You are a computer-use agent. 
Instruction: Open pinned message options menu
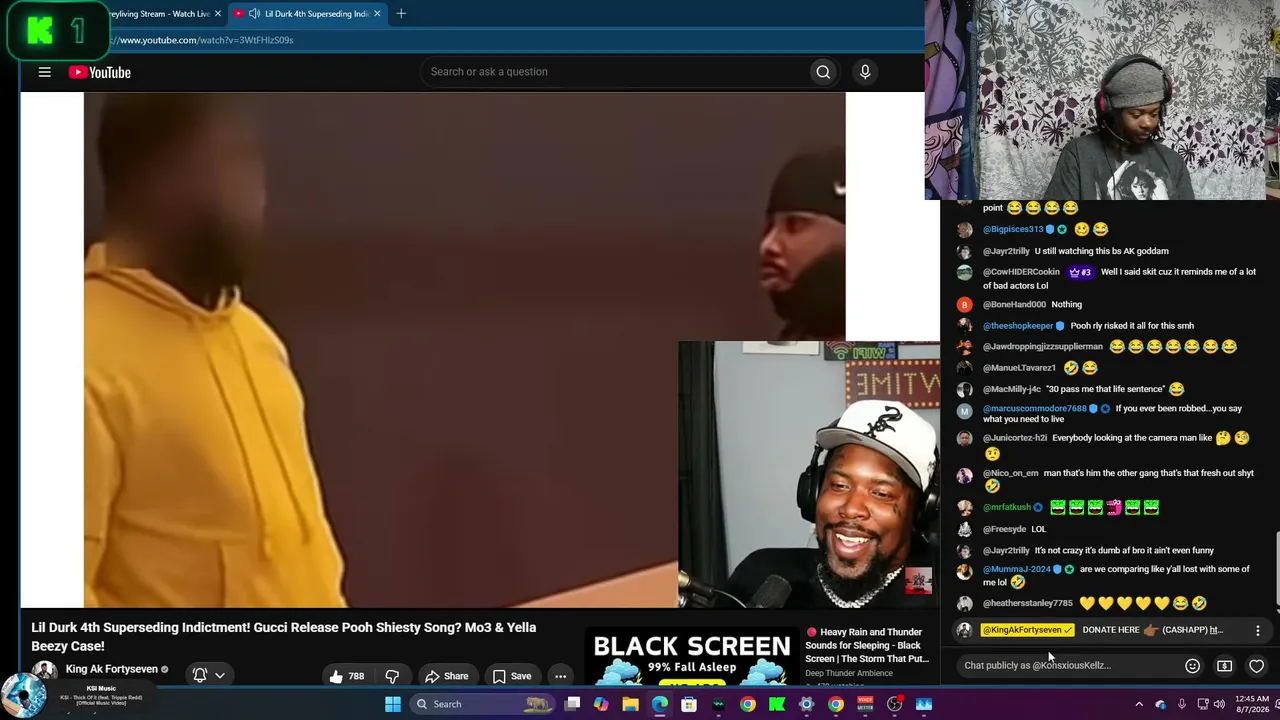click(1258, 631)
